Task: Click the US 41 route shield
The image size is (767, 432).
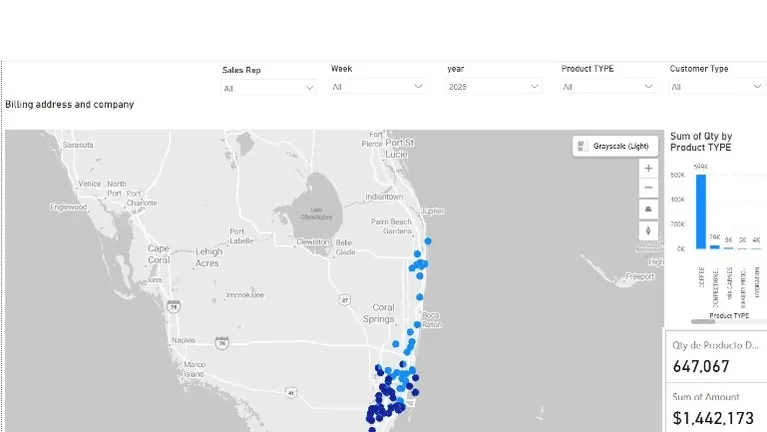Action: click(291, 392)
